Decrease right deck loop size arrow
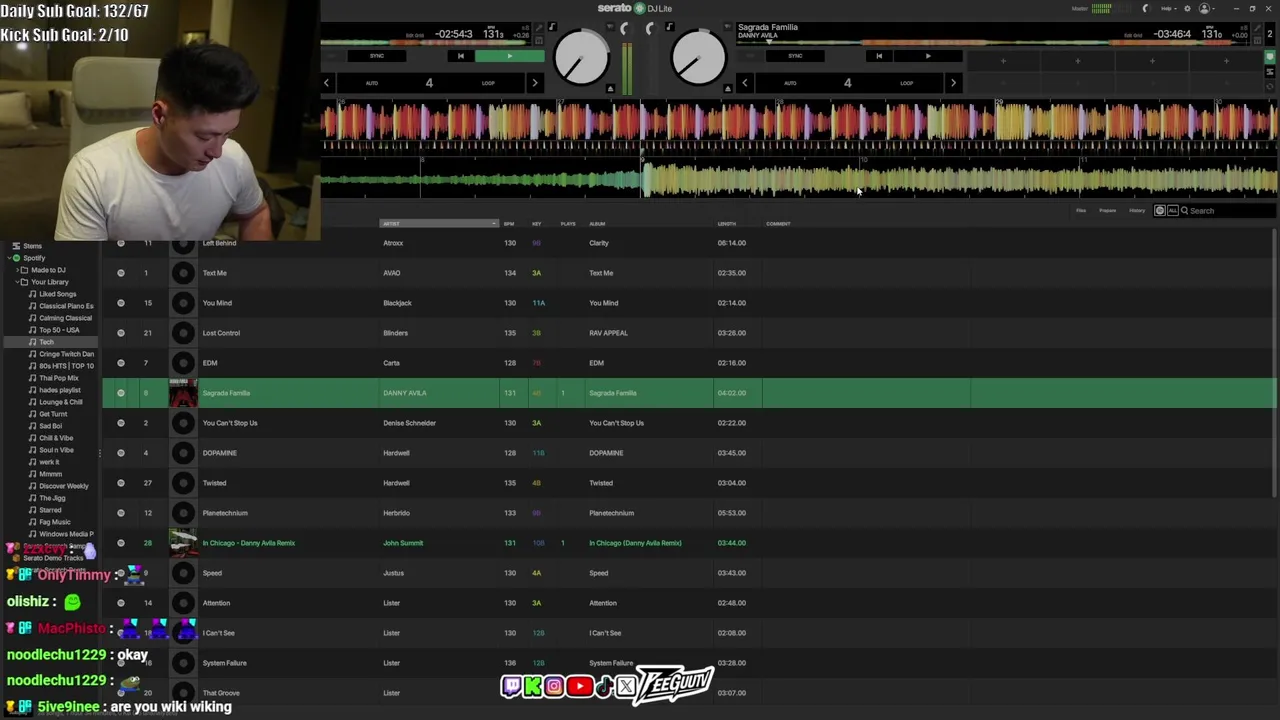1280x720 pixels. 744,83
